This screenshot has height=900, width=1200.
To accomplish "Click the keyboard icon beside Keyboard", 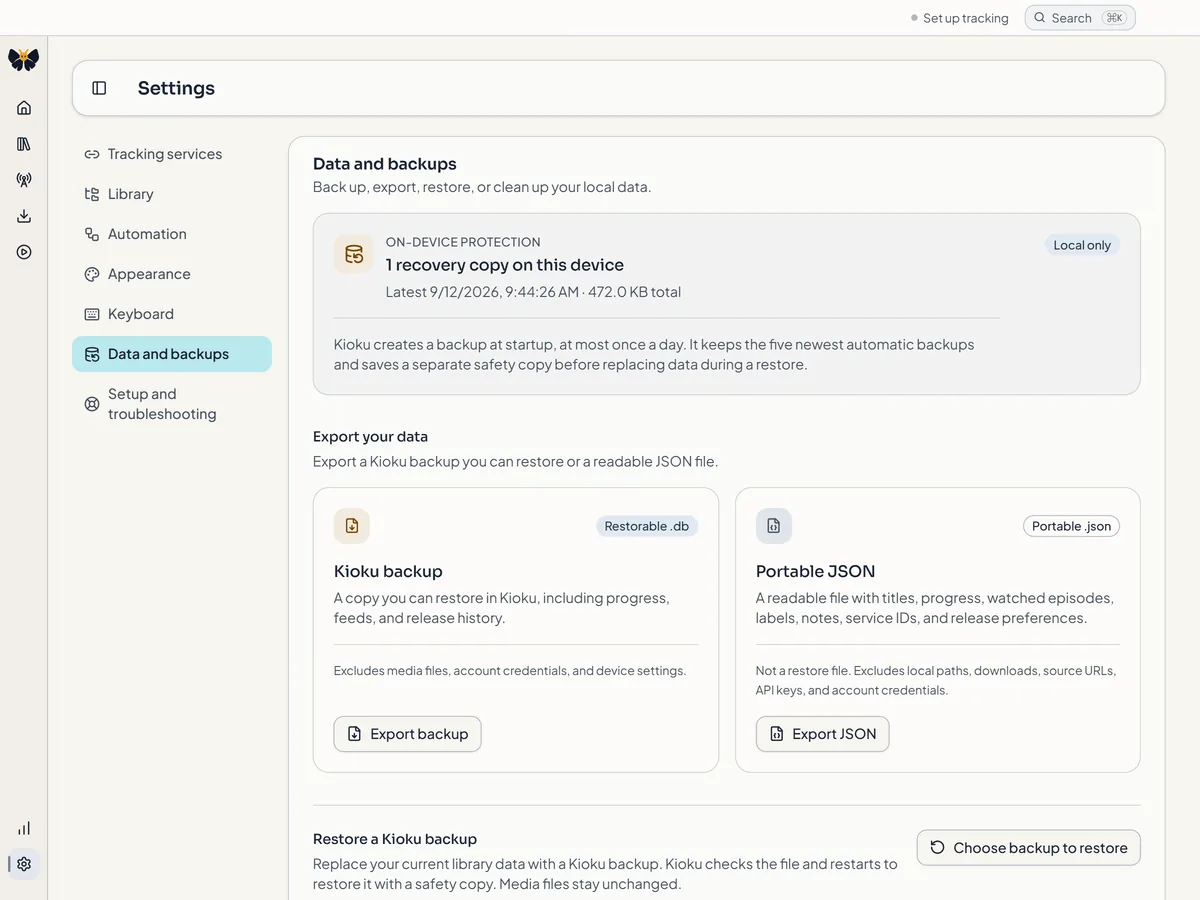I will (x=92, y=314).
